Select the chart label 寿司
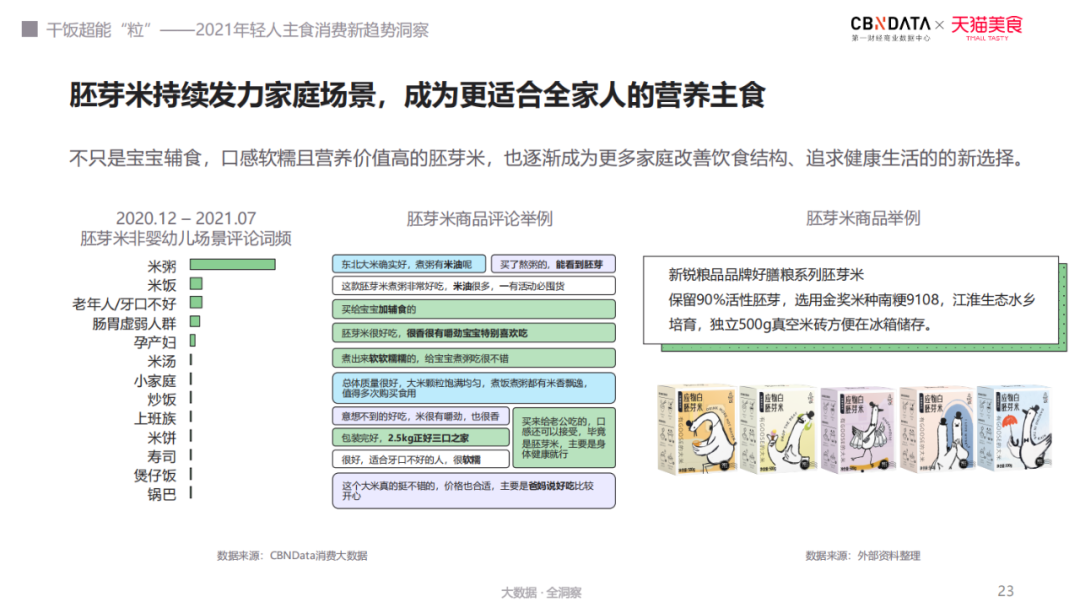The width and height of the screenshot is (1080, 613). click(162, 456)
